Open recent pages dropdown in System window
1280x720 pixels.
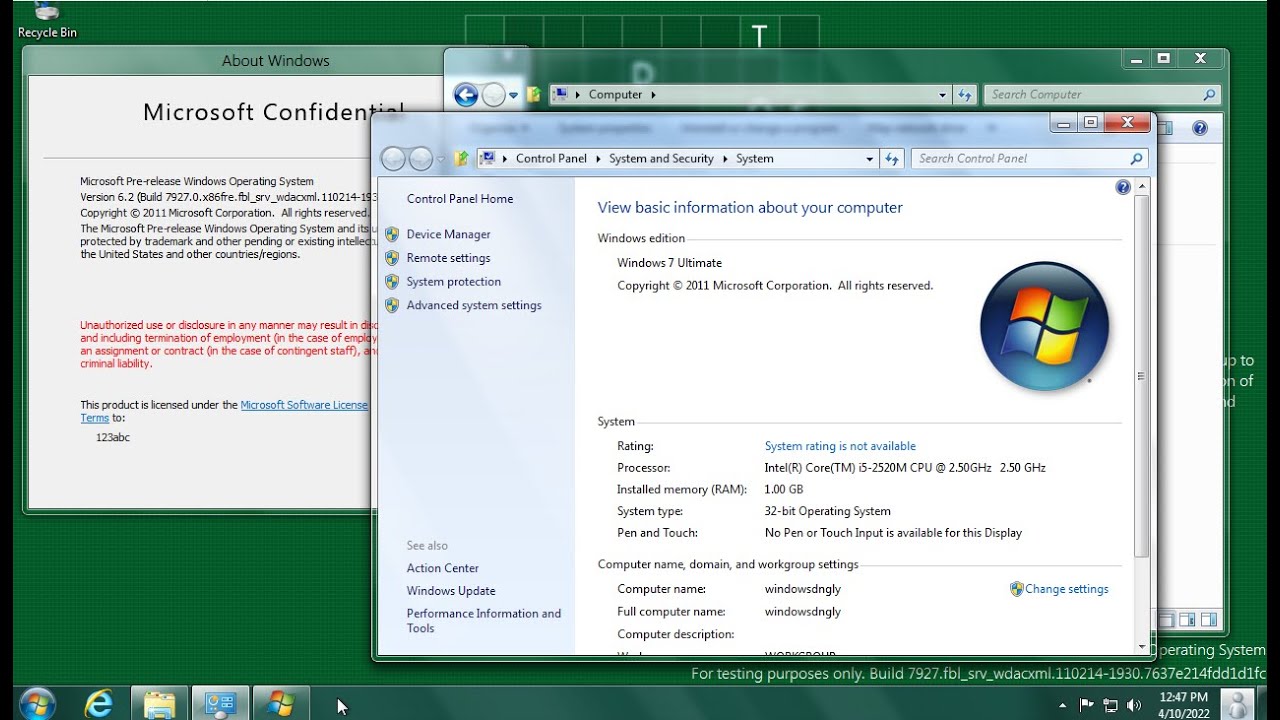[441, 159]
